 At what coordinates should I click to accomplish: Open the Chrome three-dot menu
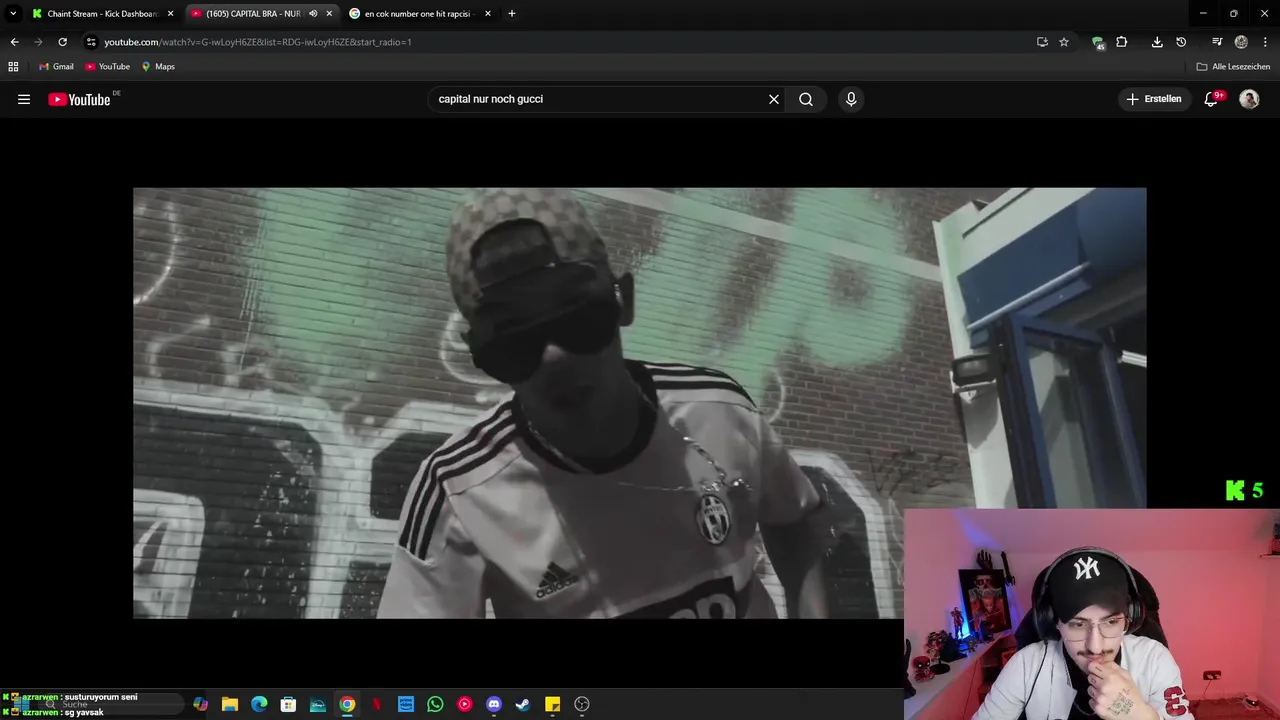1266,42
